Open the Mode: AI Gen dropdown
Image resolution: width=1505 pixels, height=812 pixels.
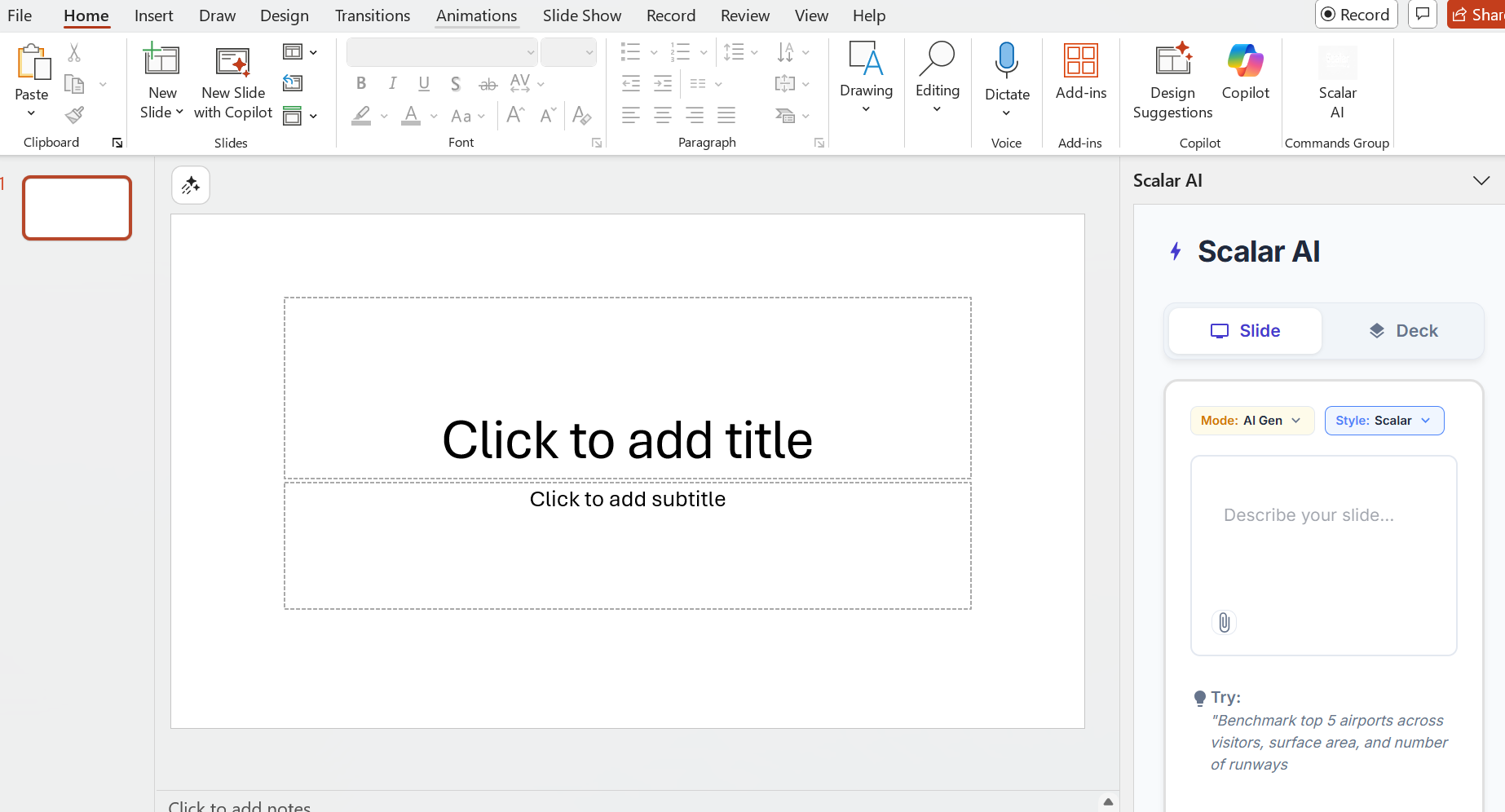[x=1251, y=421]
